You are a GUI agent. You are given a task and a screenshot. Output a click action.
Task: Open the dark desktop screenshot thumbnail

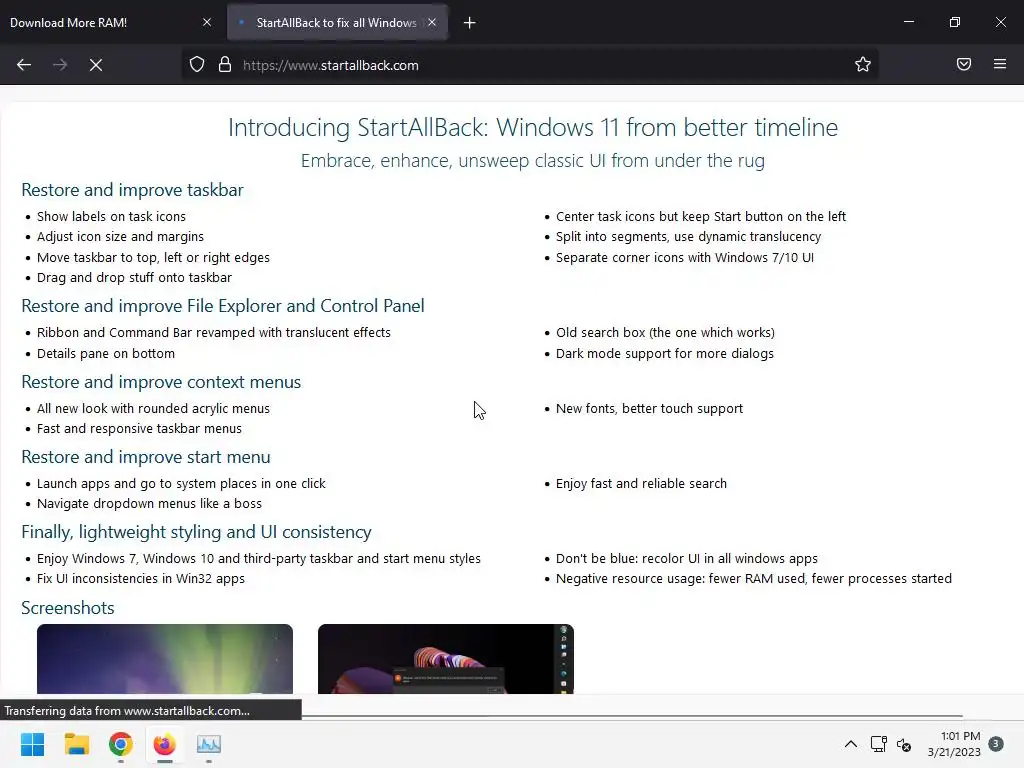445,658
